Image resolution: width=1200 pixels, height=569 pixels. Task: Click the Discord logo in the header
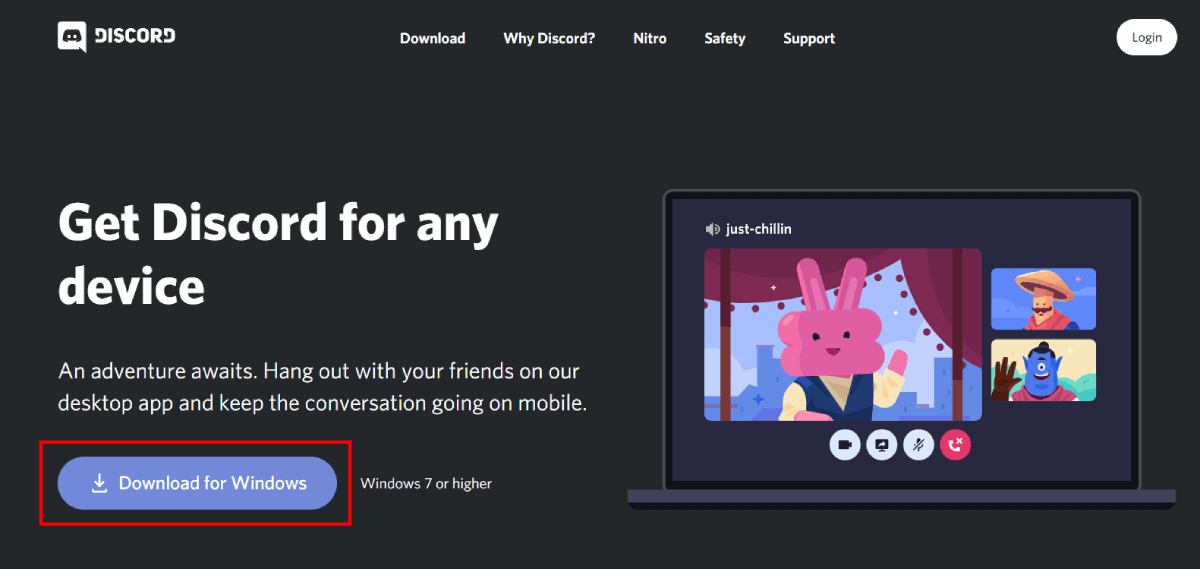coord(116,37)
